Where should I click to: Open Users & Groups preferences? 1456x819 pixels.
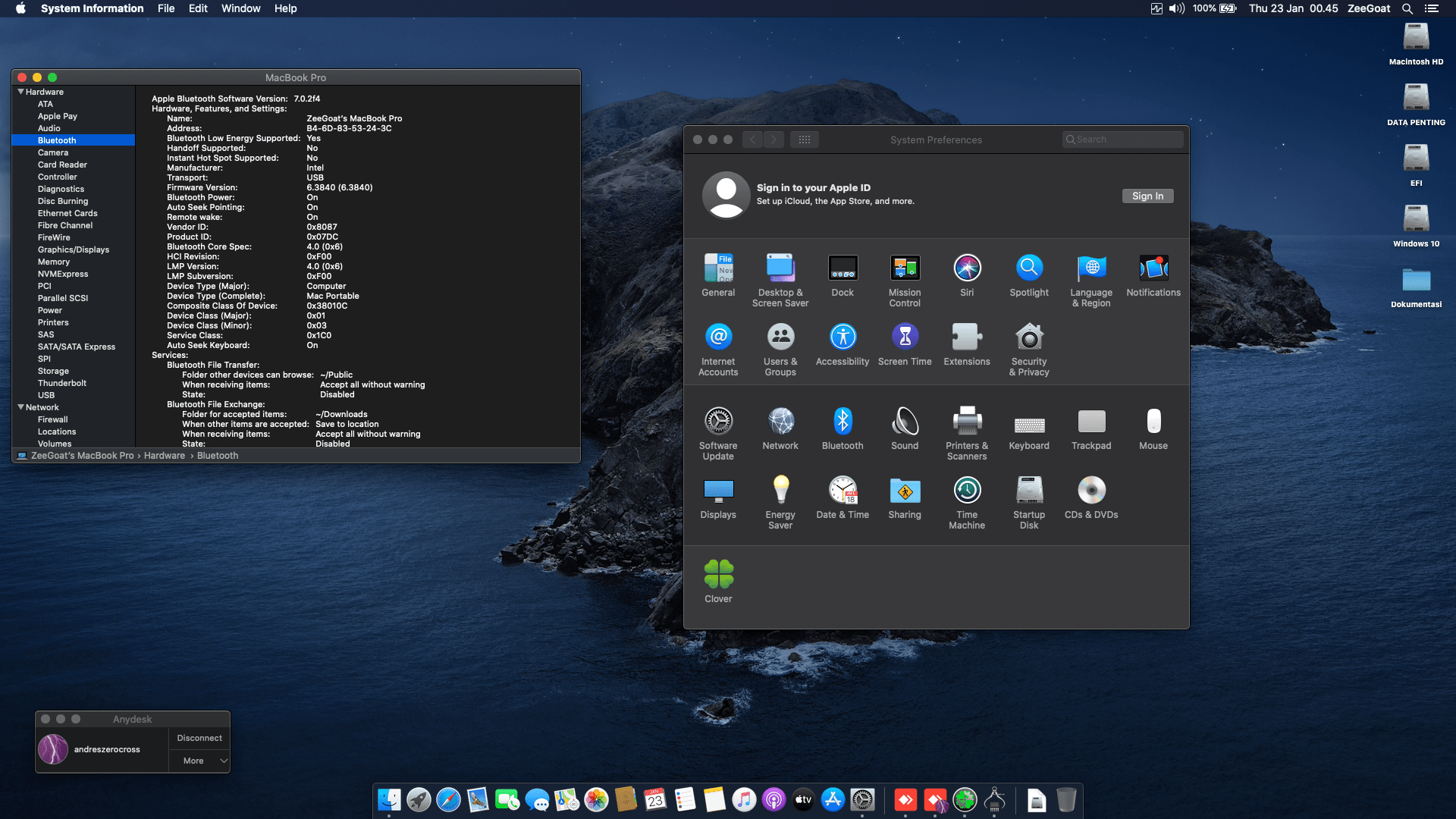[780, 350]
